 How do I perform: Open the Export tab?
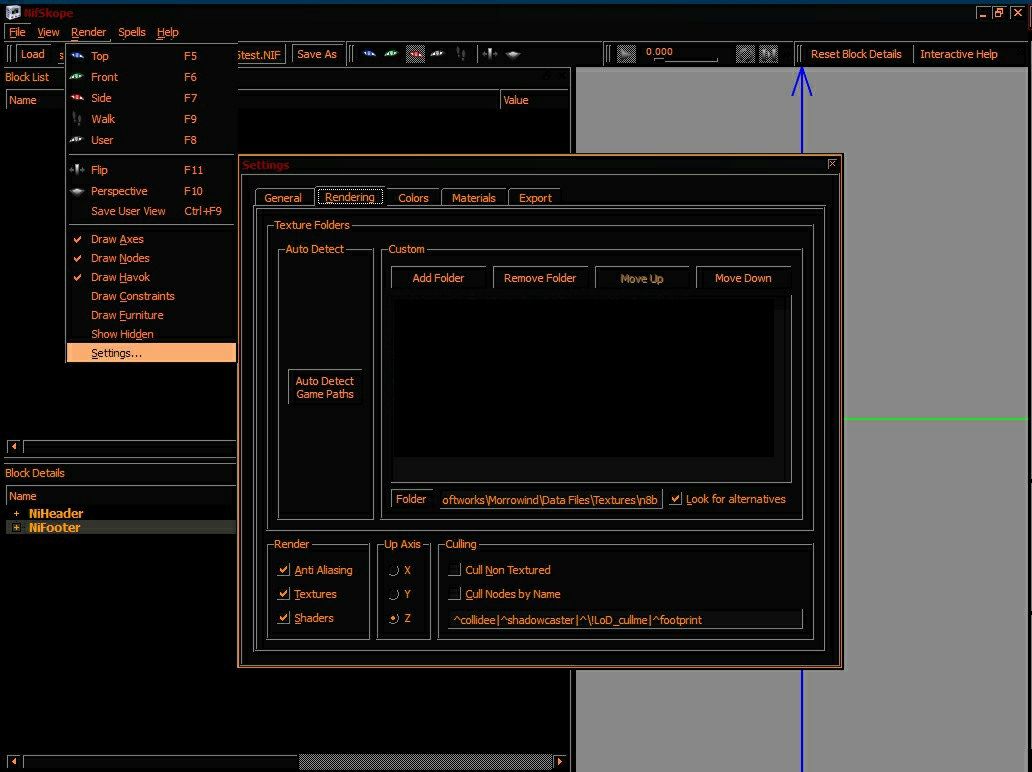tap(535, 197)
